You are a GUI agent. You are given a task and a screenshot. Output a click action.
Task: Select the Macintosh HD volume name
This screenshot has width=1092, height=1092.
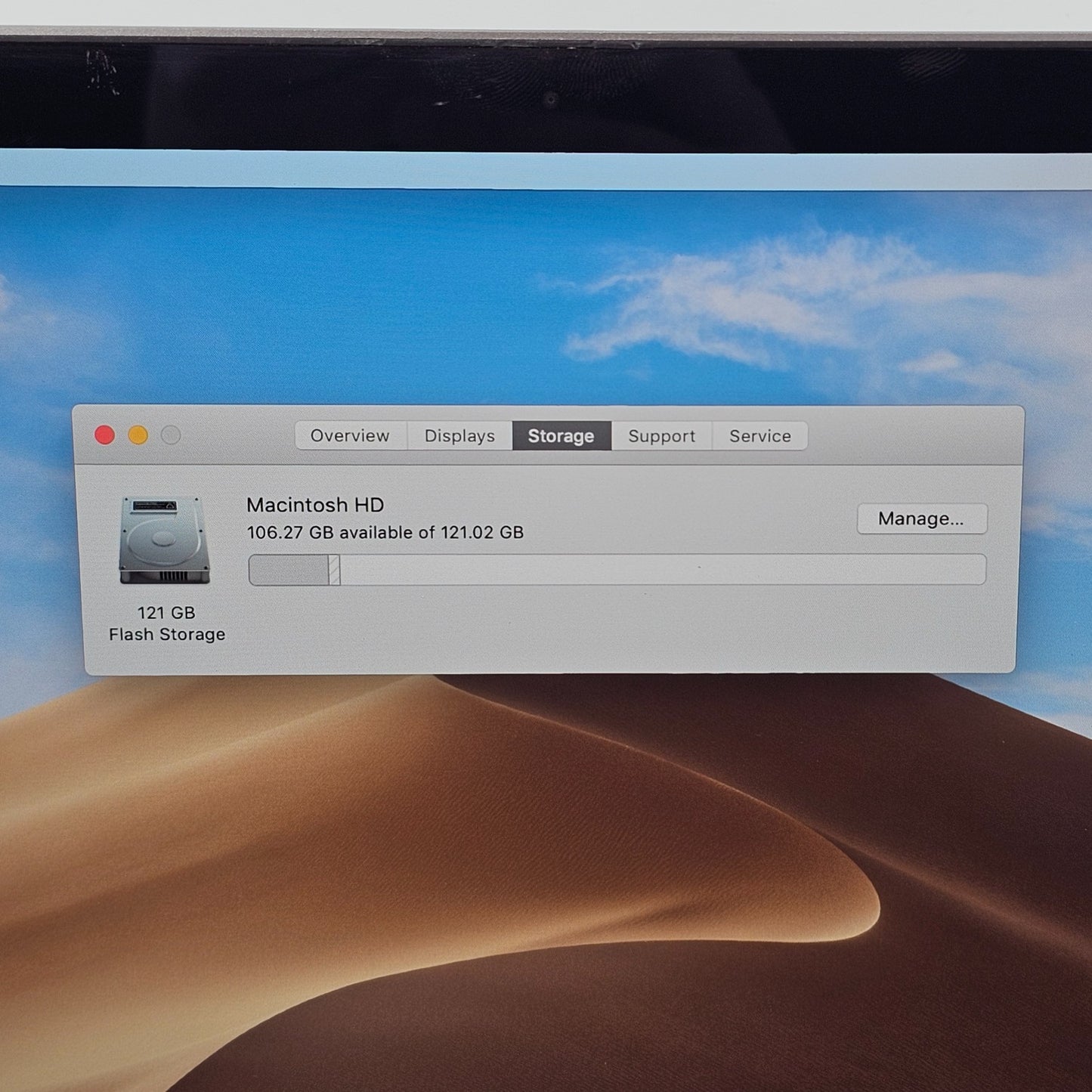pos(315,505)
